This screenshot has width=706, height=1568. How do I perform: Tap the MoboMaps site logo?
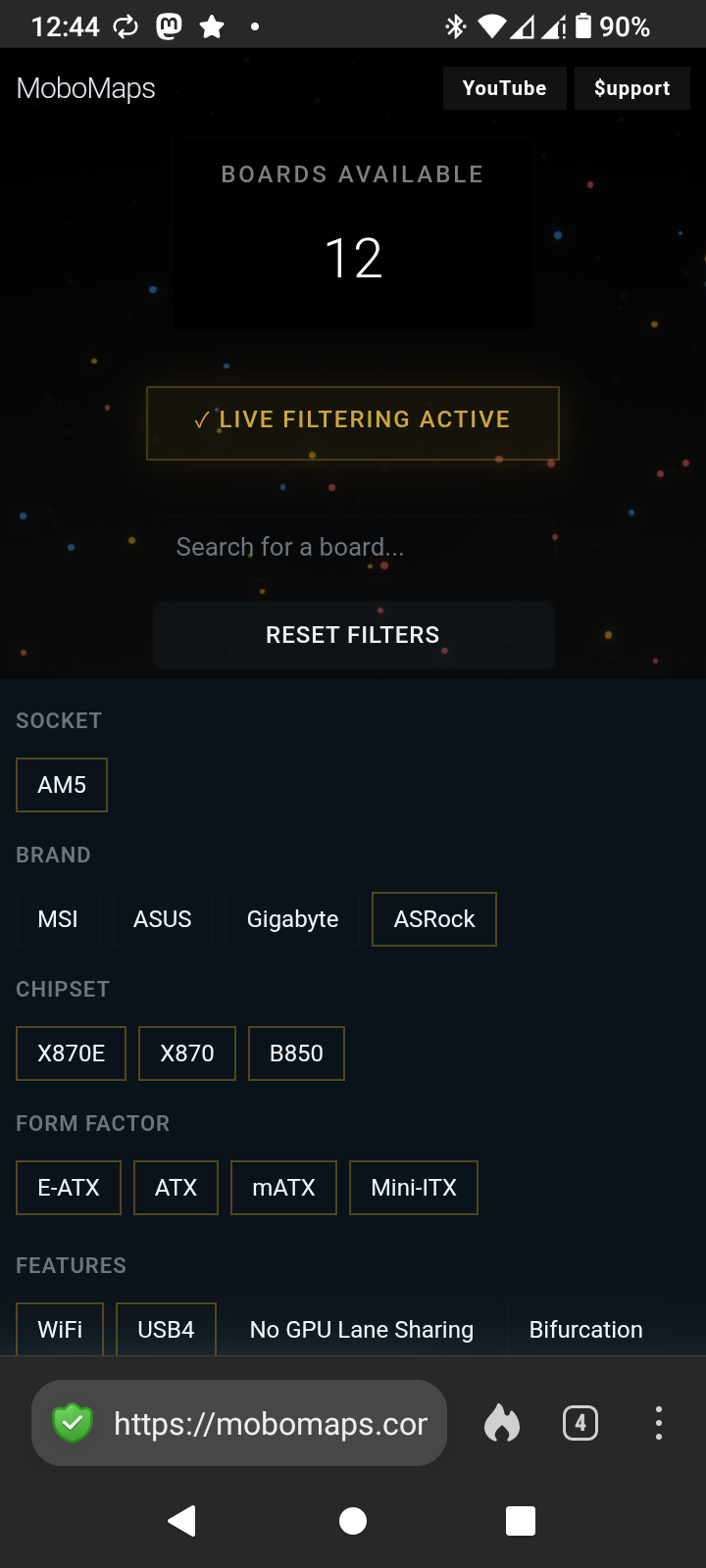[86, 88]
